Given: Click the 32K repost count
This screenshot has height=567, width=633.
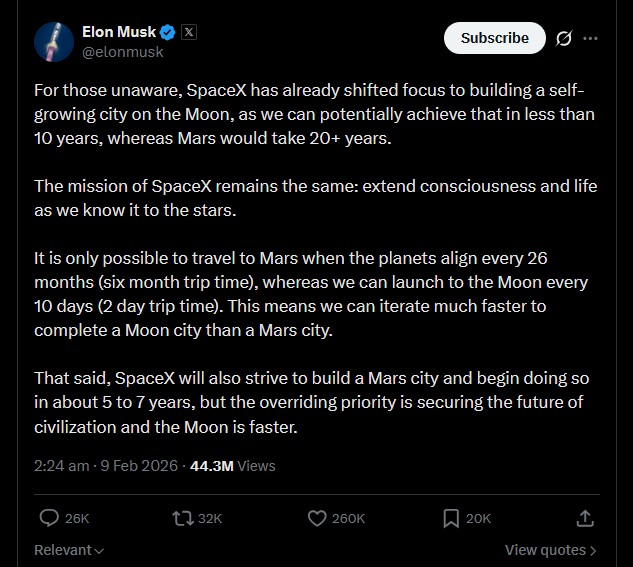Looking at the screenshot, I should point(210,518).
